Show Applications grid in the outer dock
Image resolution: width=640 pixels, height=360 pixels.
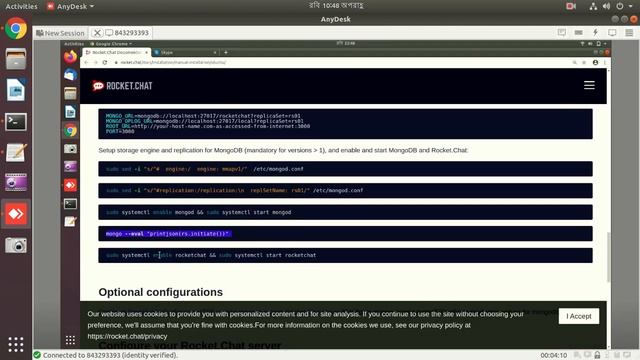[x=16, y=344]
